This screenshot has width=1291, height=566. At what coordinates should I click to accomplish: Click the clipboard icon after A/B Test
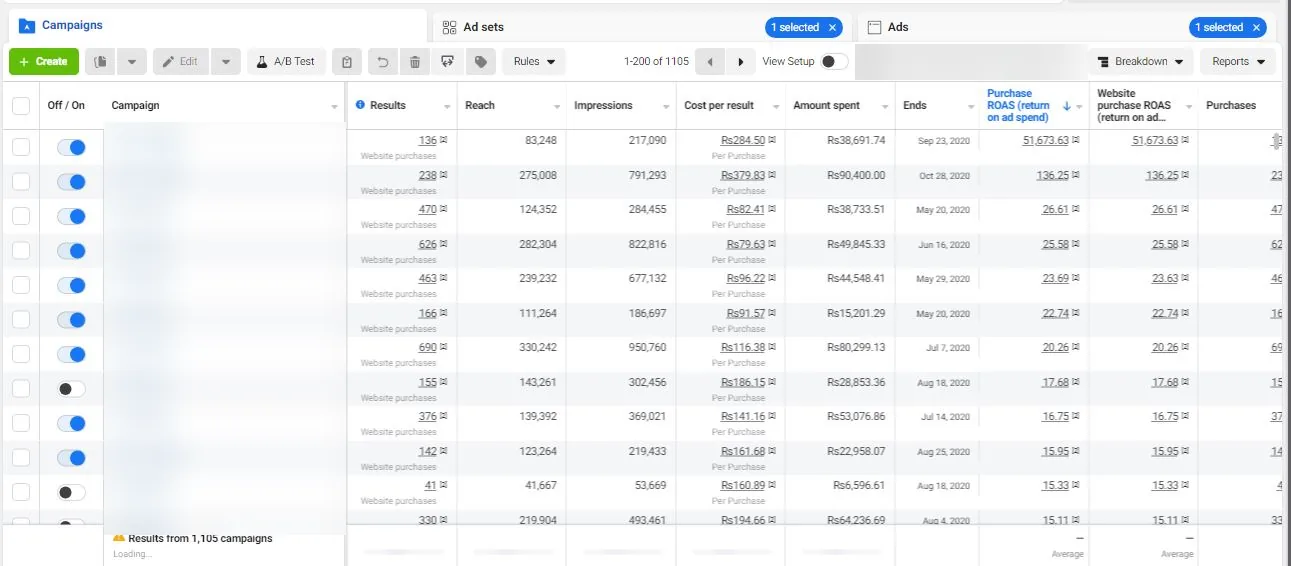point(346,62)
